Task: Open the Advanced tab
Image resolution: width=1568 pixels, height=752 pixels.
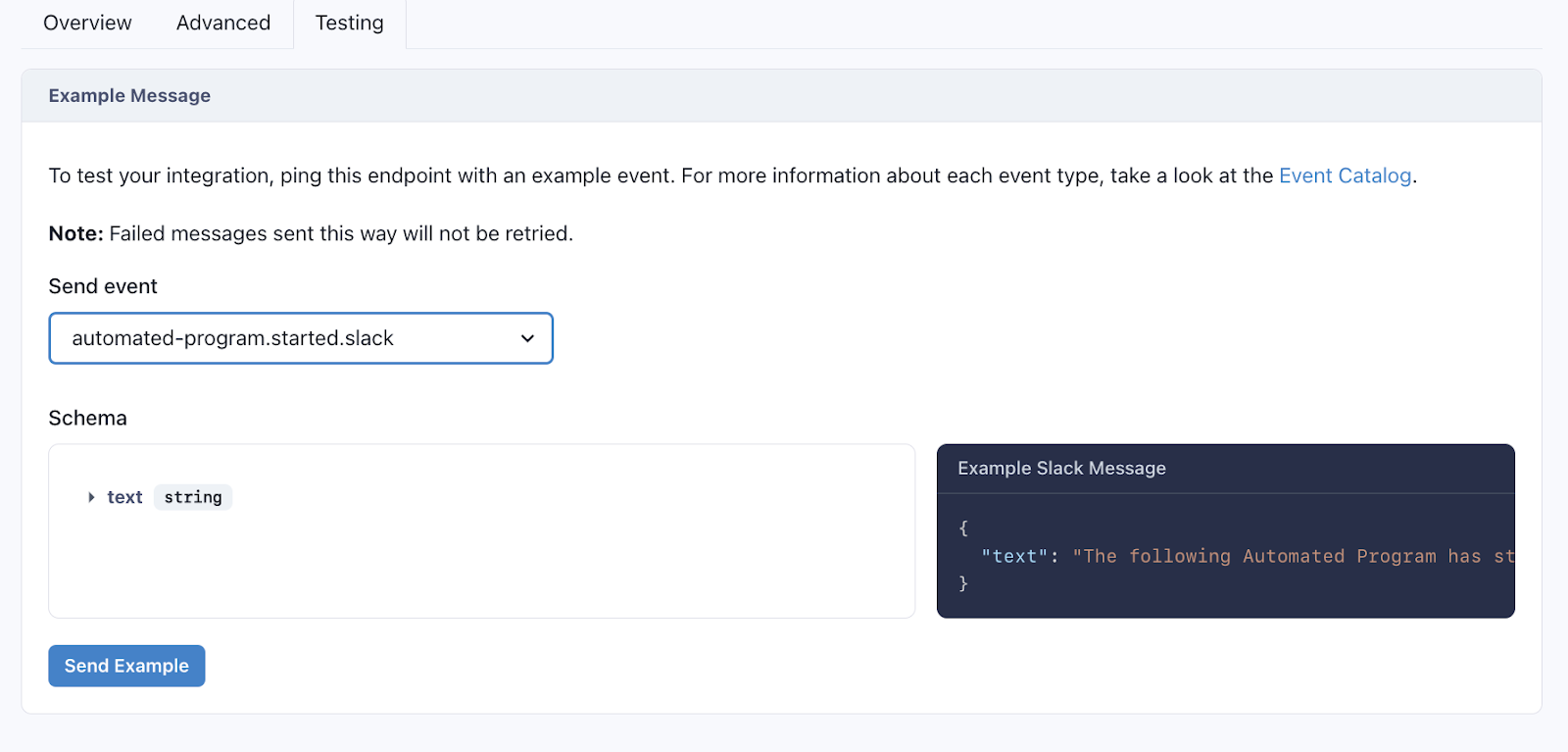Action: click(223, 24)
